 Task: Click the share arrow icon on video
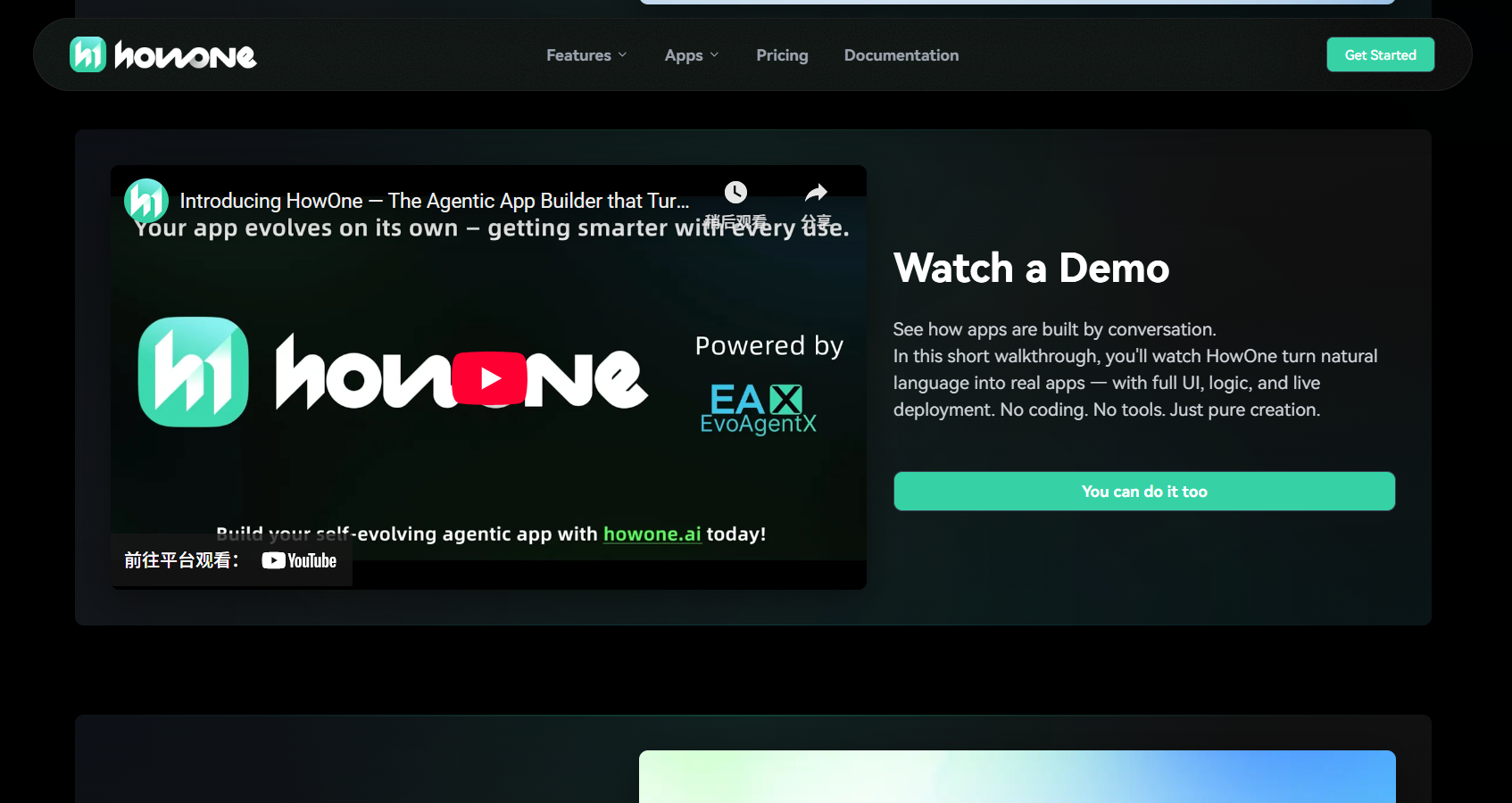click(x=816, y=193)
